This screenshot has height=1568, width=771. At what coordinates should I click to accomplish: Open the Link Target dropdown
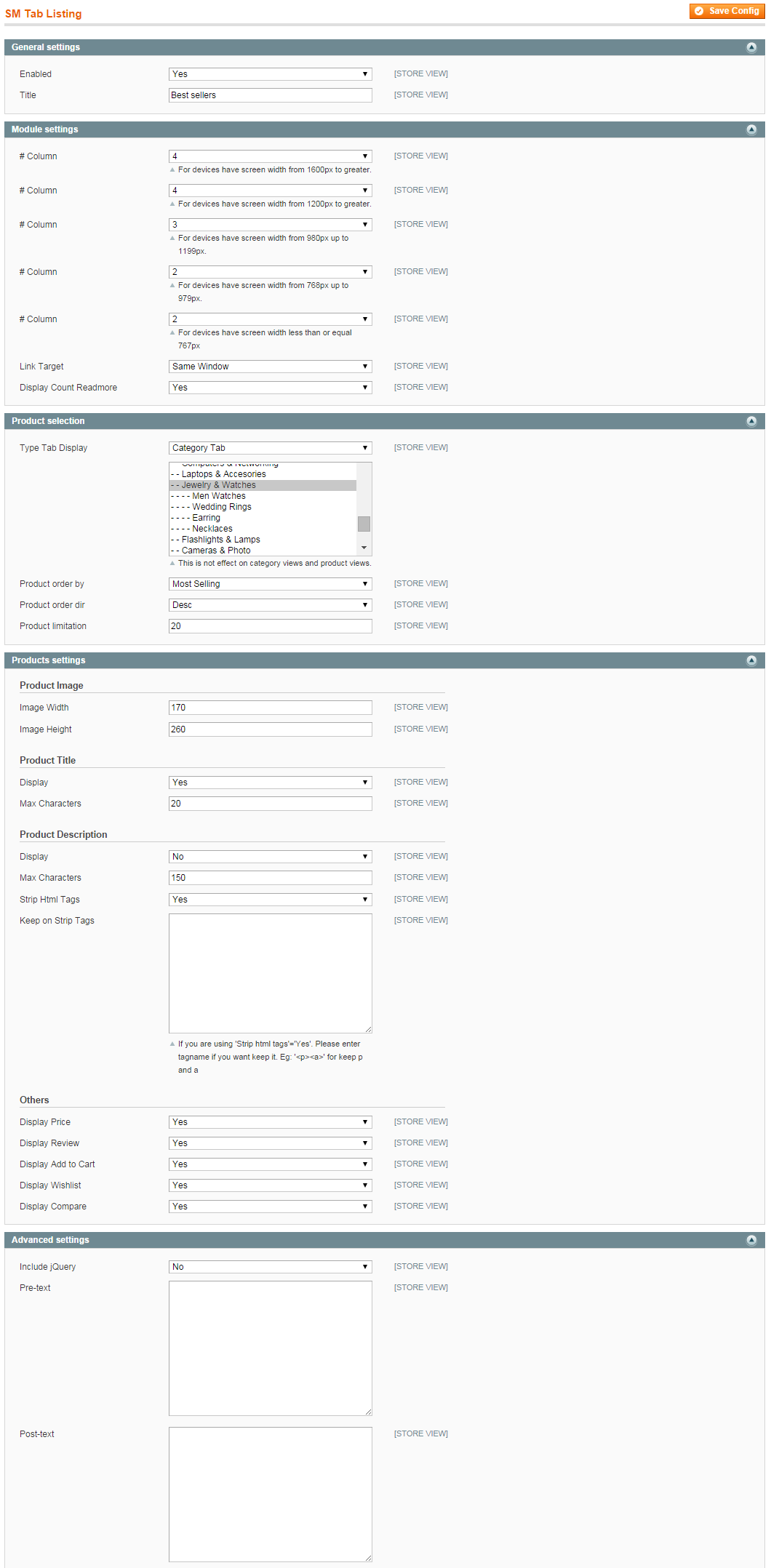(x=271, y=367)
